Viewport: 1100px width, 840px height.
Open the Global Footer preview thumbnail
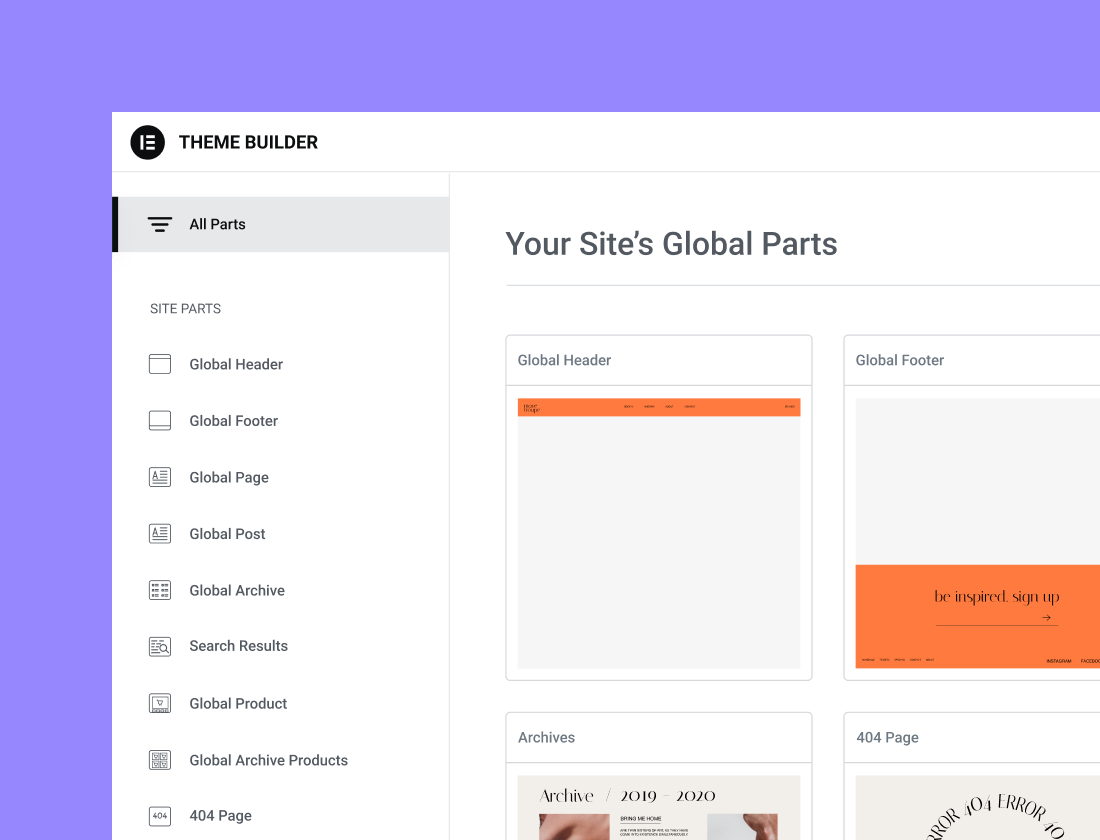[x=977, y=533]
